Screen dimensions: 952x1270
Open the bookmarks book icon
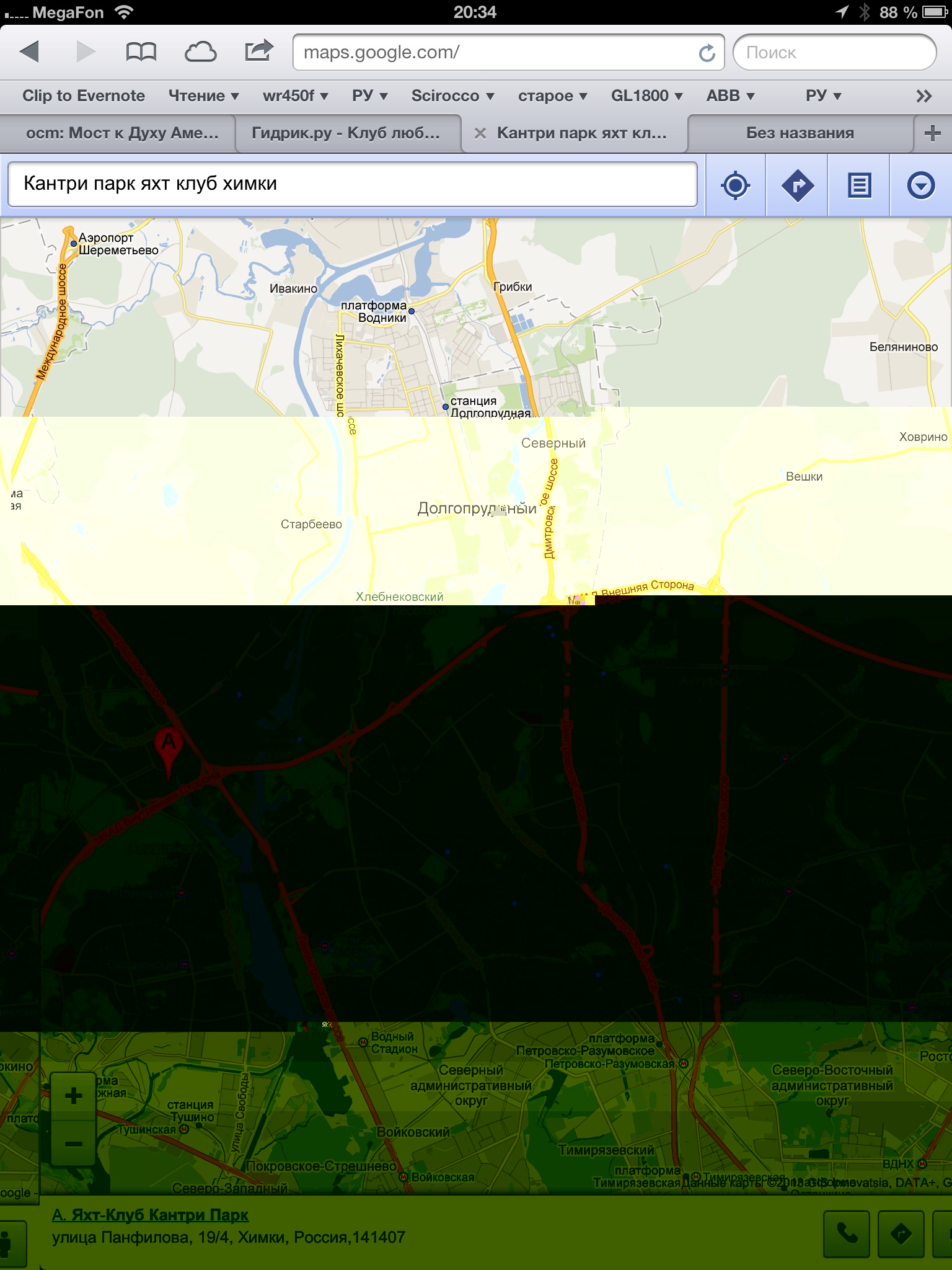click(141, 52)
